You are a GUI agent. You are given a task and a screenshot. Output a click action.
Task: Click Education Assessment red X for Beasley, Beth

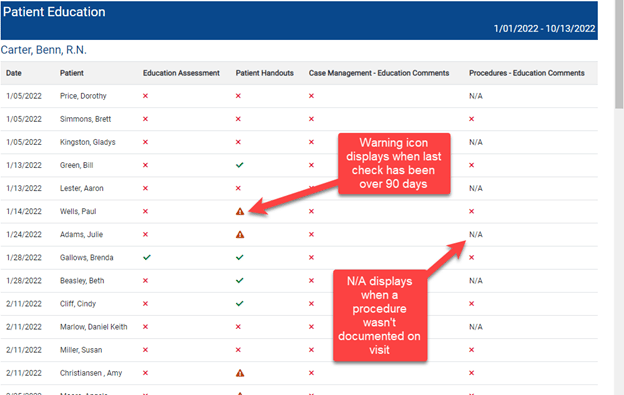coord(145,280)
